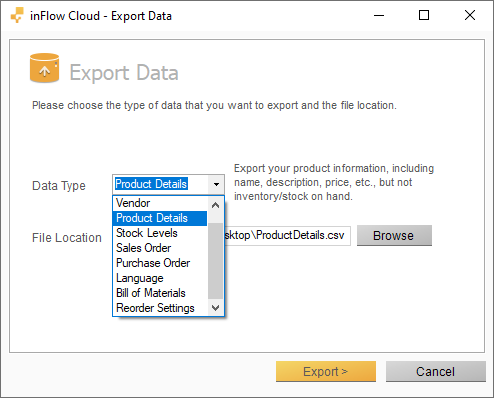This screenshot has height=398, width=494.
Task: Select Vendor from the data type list
Action: coord(160,203)
